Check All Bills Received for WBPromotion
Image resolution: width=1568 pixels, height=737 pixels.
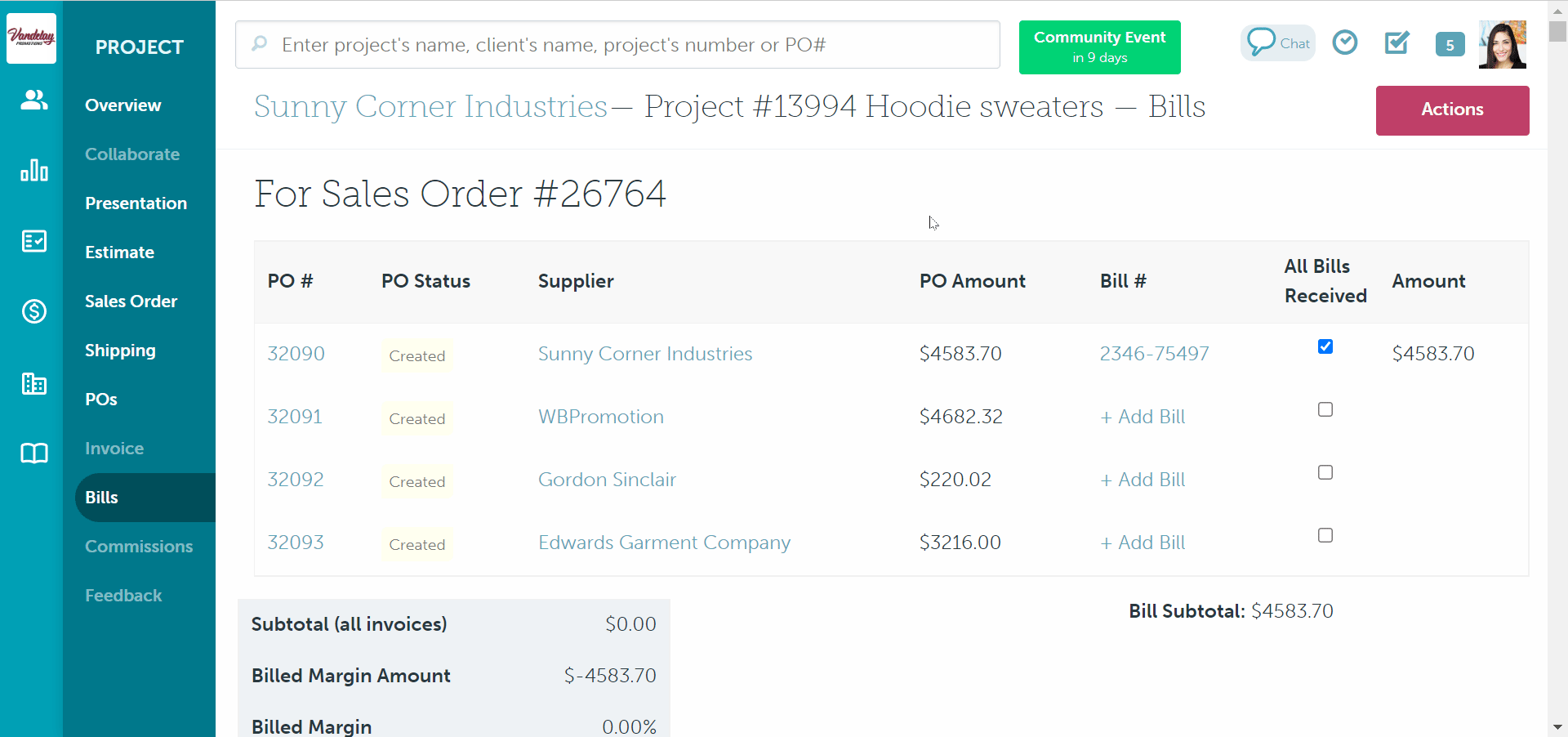tap(1325, 409)
